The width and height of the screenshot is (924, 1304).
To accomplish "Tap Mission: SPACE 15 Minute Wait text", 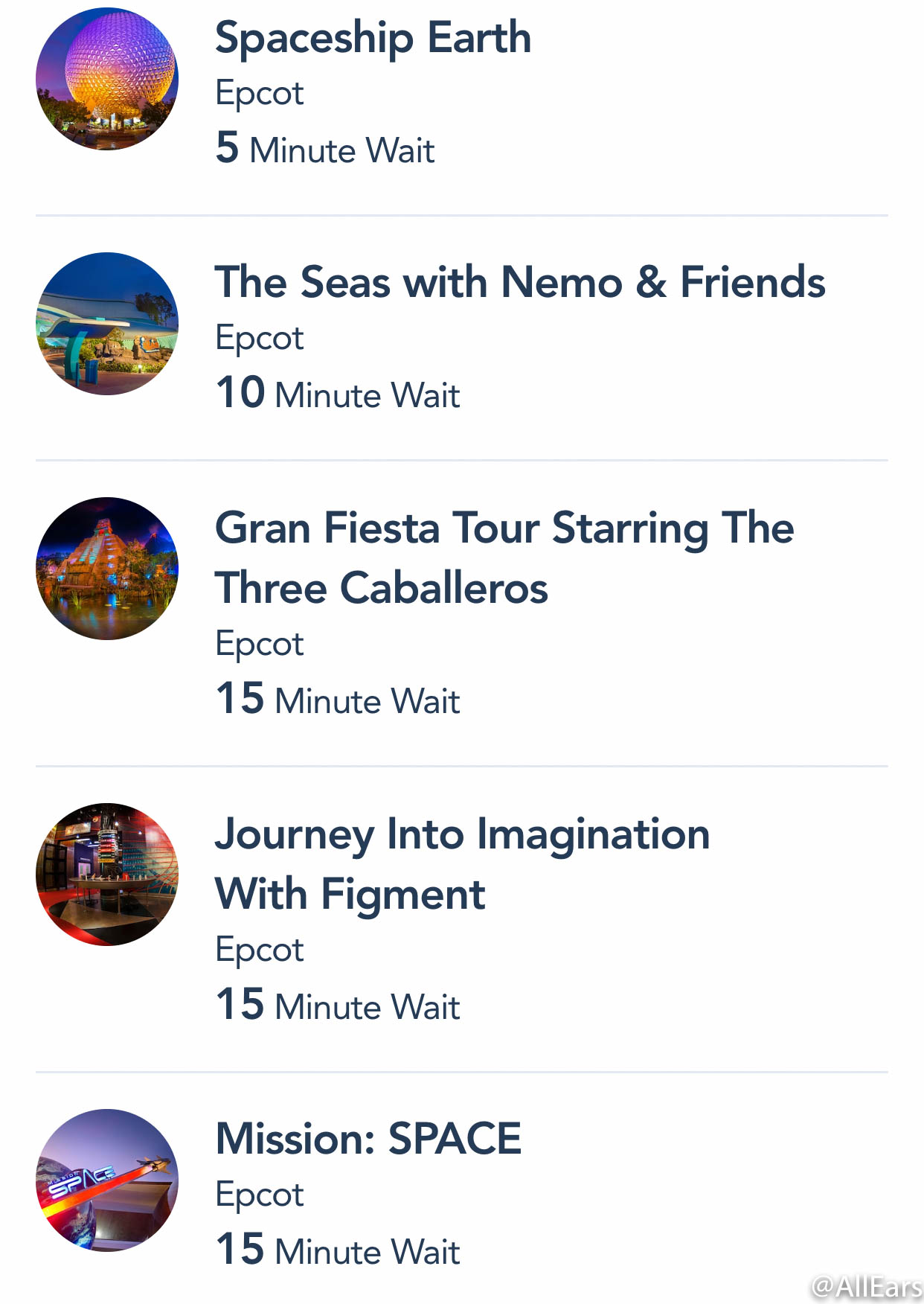I will point(338,1250).
